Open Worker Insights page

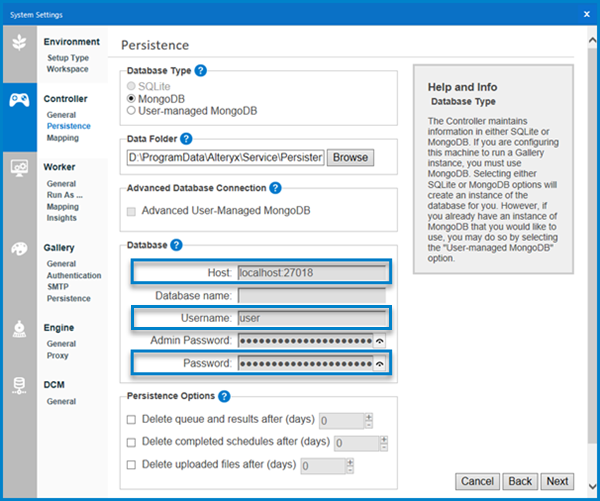click(62, 218)
